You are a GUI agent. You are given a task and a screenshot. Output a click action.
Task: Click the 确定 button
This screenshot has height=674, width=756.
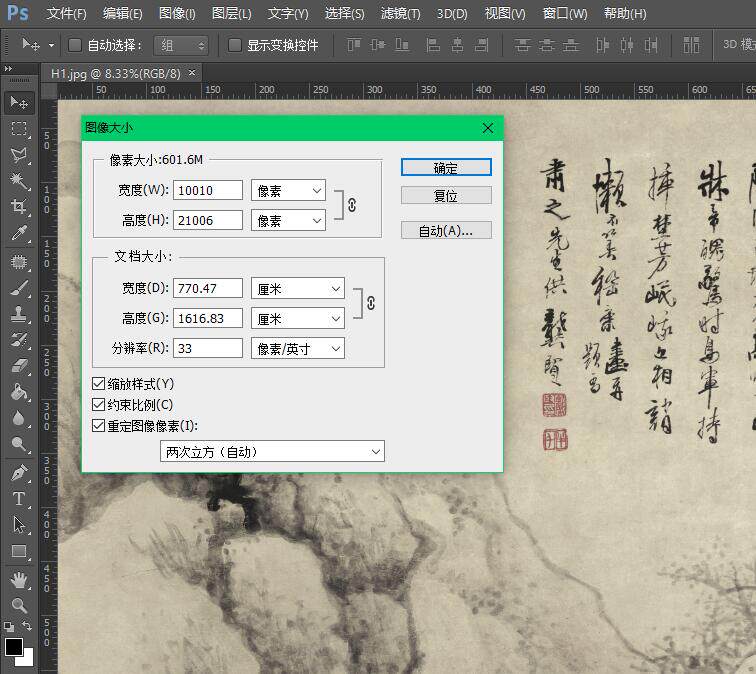446,167
